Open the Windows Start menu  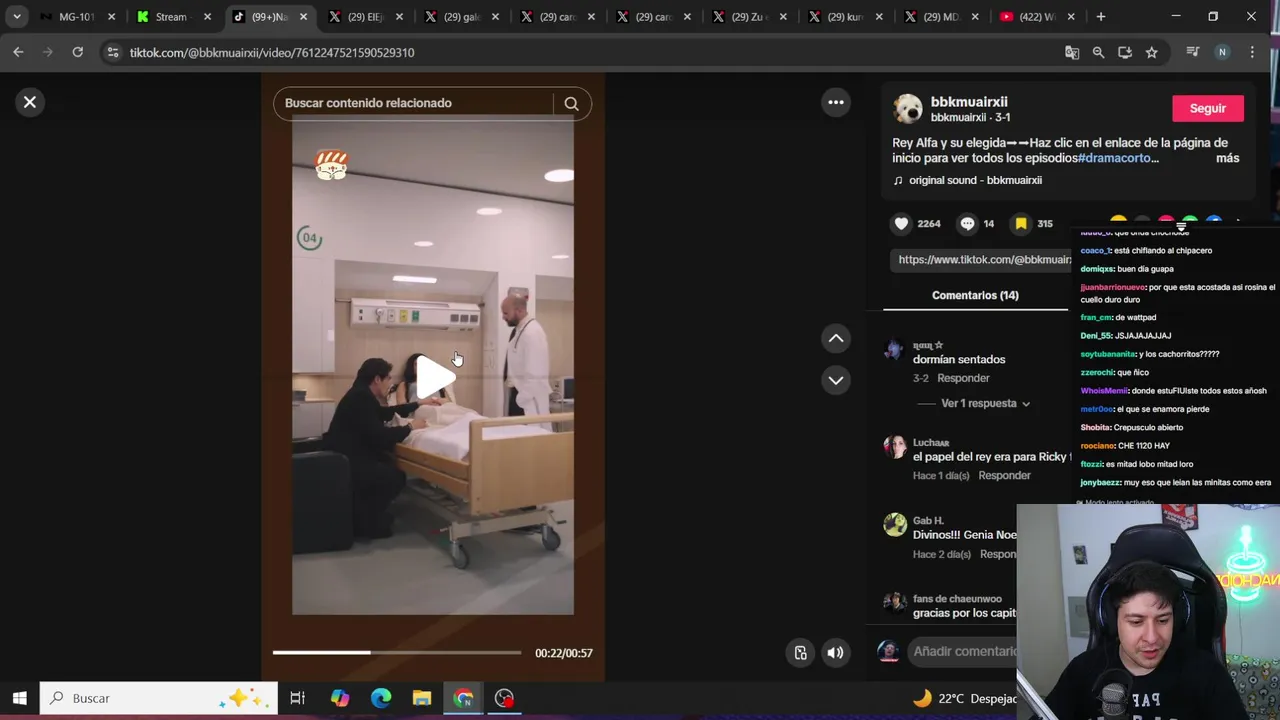pyautogui.click(x=19, y=698)
